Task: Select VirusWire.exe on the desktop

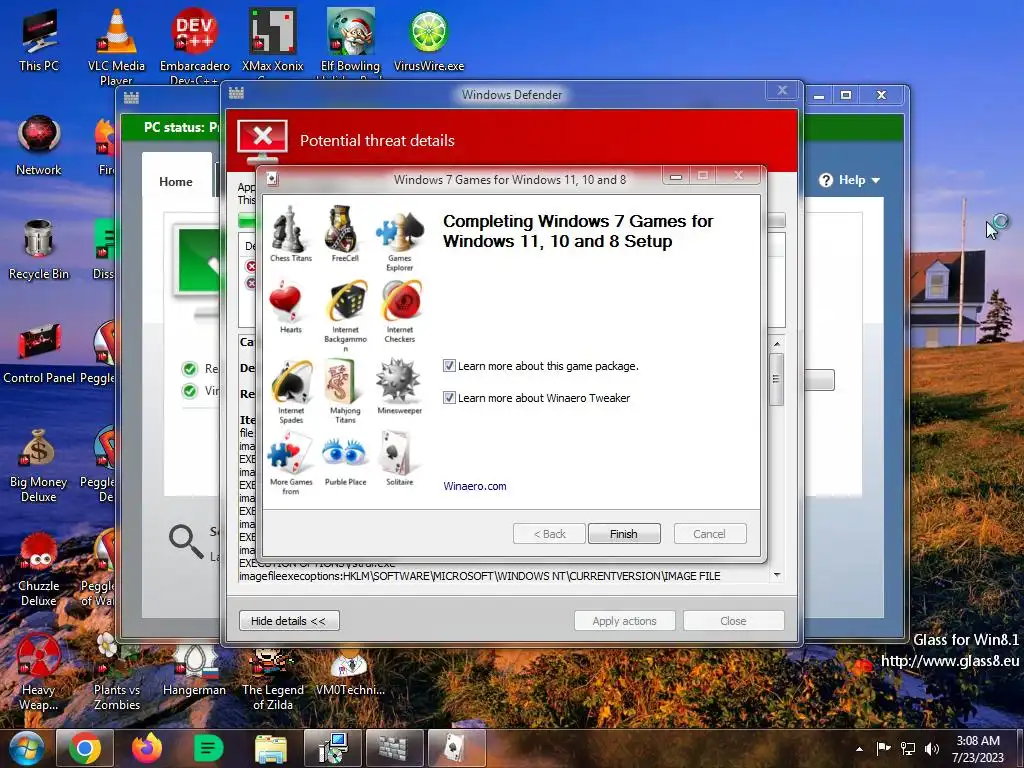Action: click(429, 40)
